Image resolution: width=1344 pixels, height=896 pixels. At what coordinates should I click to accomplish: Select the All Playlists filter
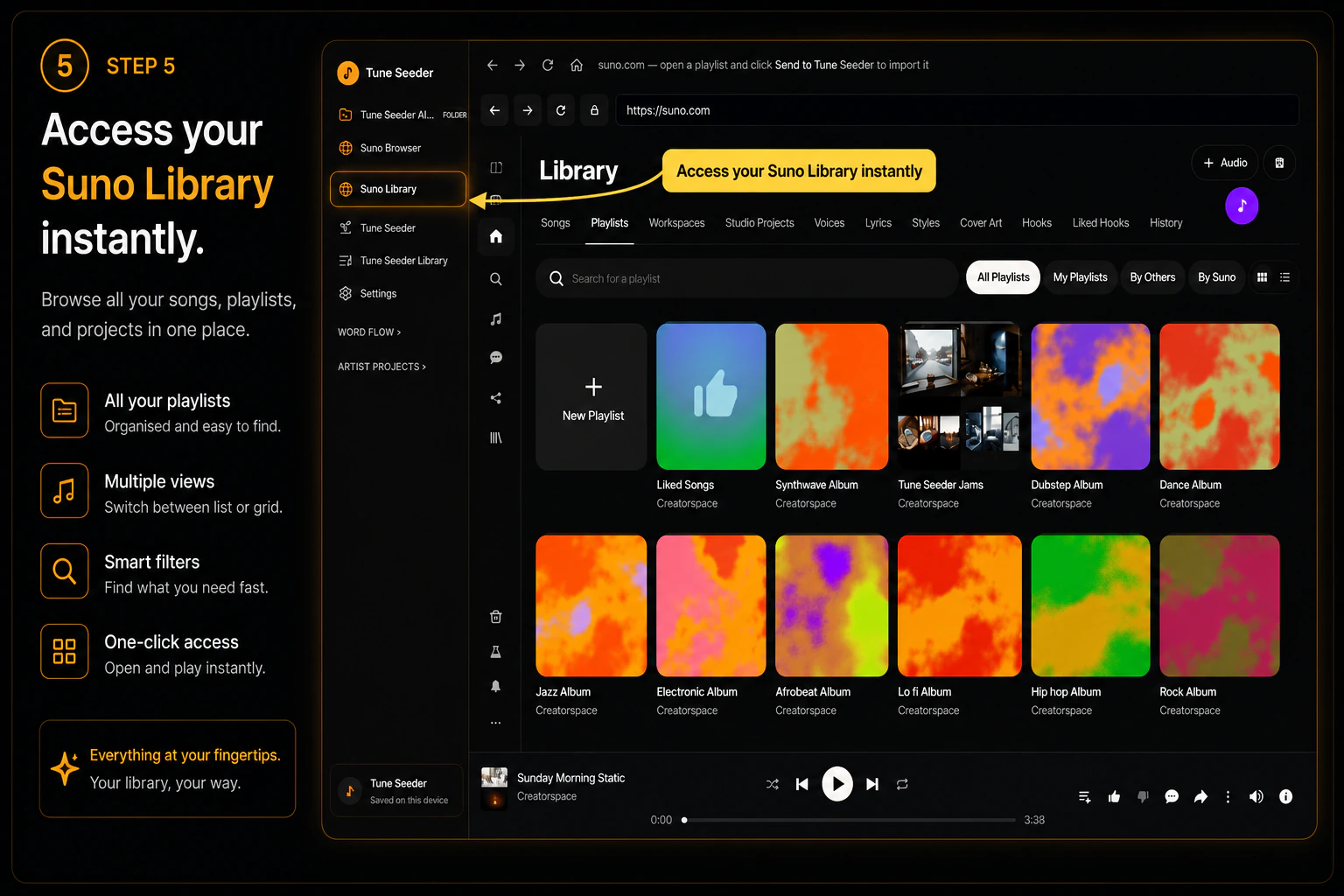pos(1003,277)
